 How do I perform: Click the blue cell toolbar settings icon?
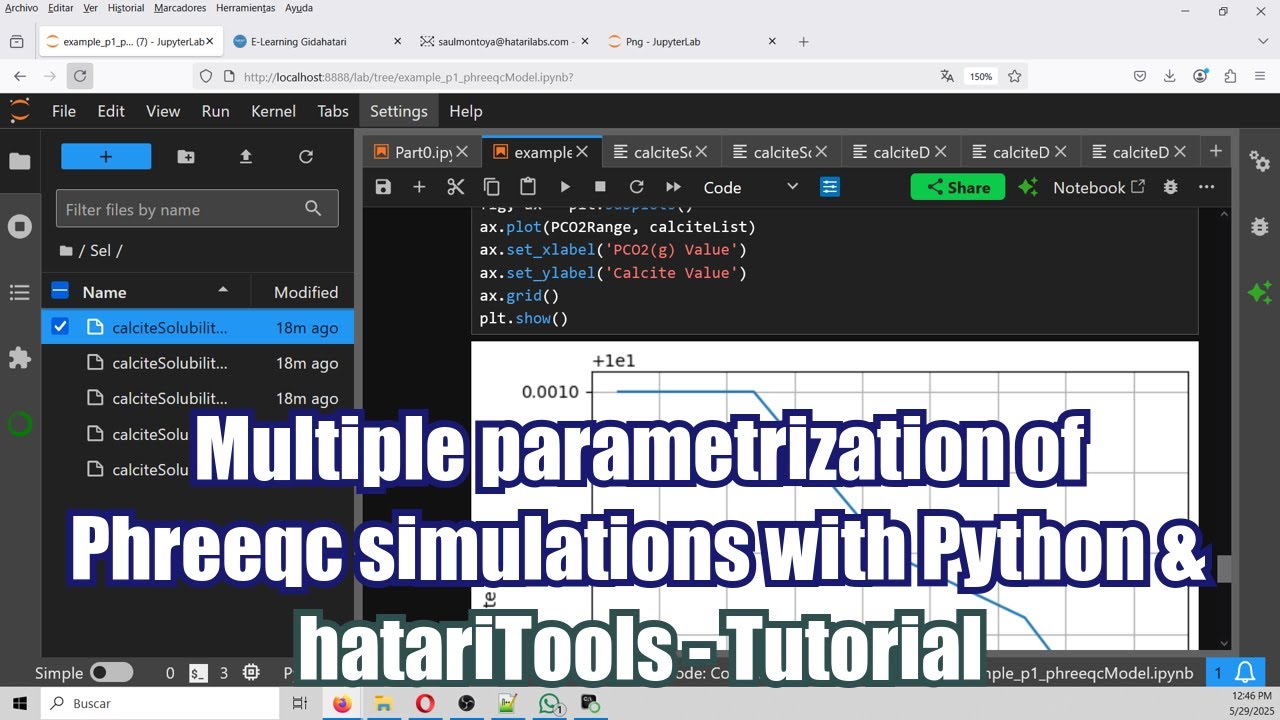pos(830,187)
